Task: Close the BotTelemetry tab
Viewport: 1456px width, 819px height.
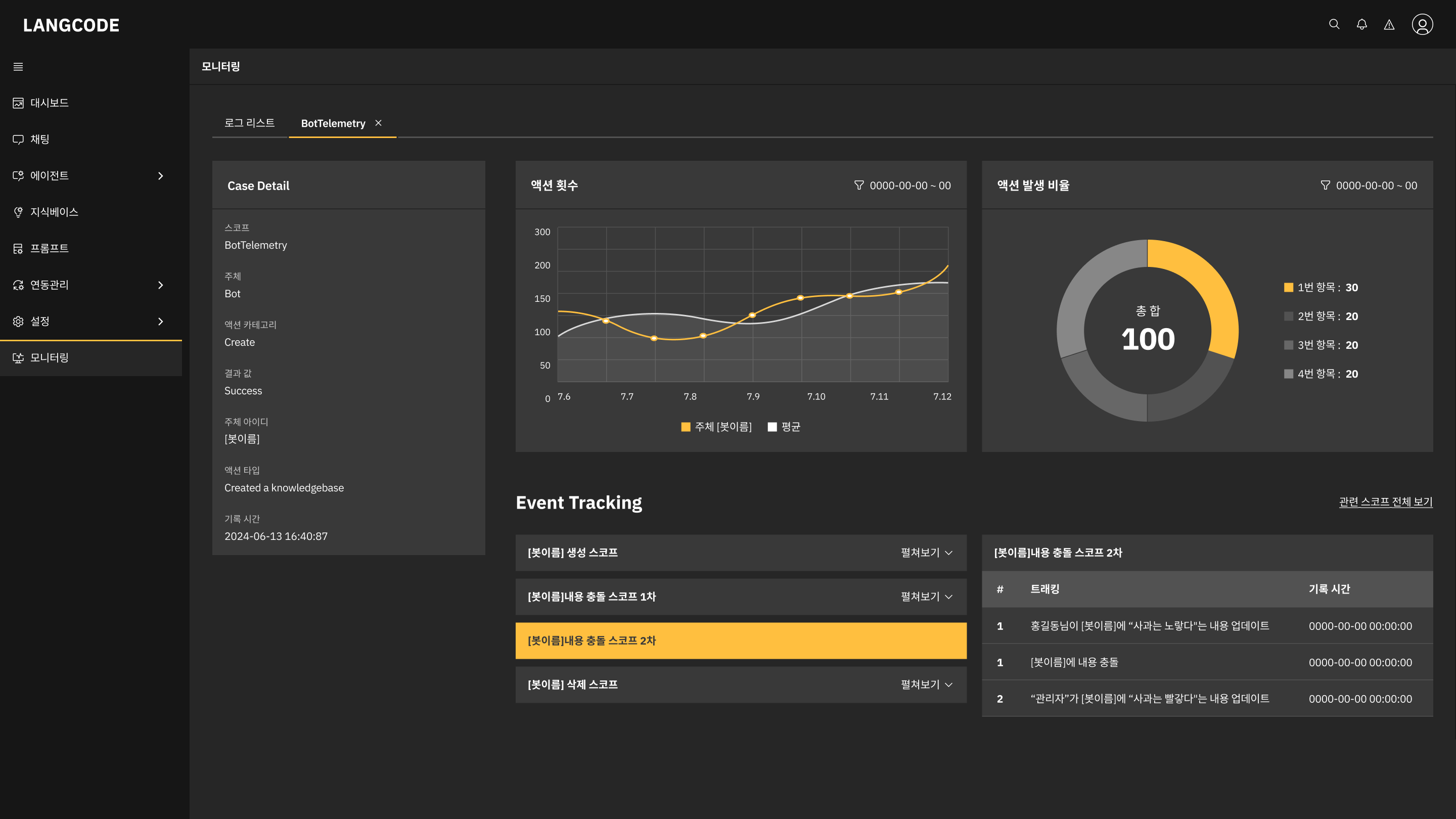Action: click(378, 123)
